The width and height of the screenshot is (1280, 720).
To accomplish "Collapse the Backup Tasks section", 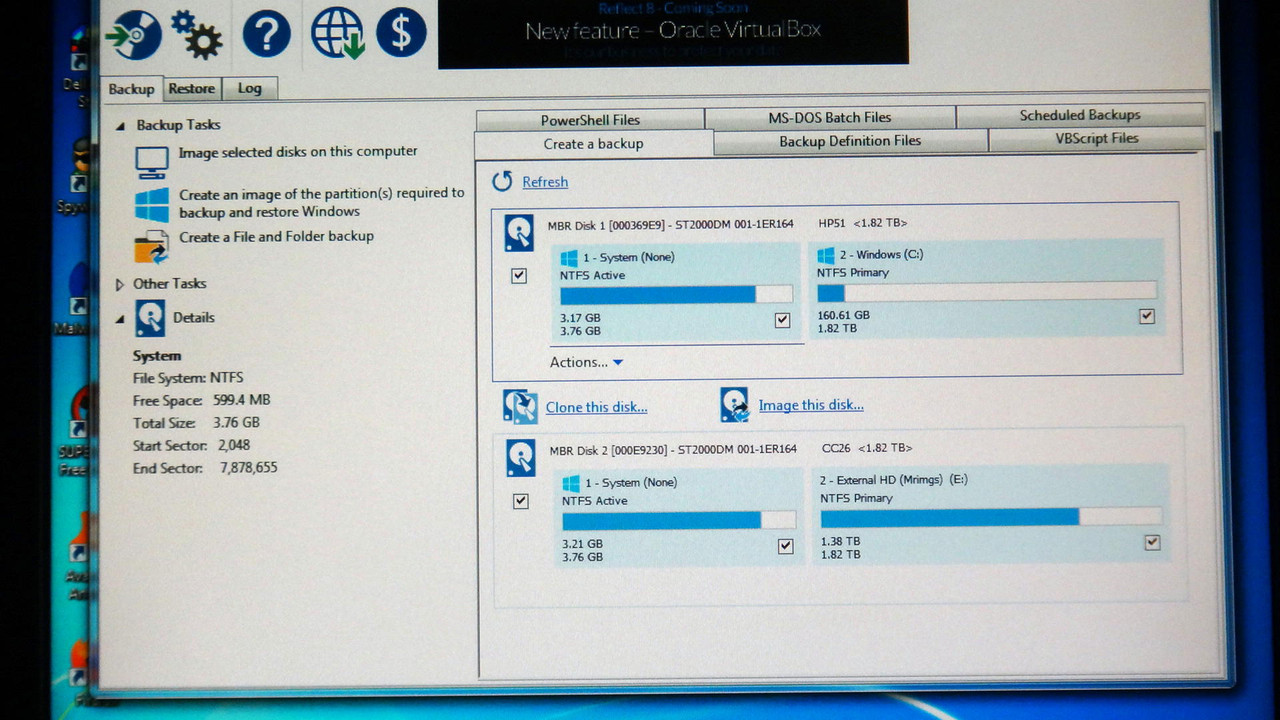I will click(x=121, y=126).
